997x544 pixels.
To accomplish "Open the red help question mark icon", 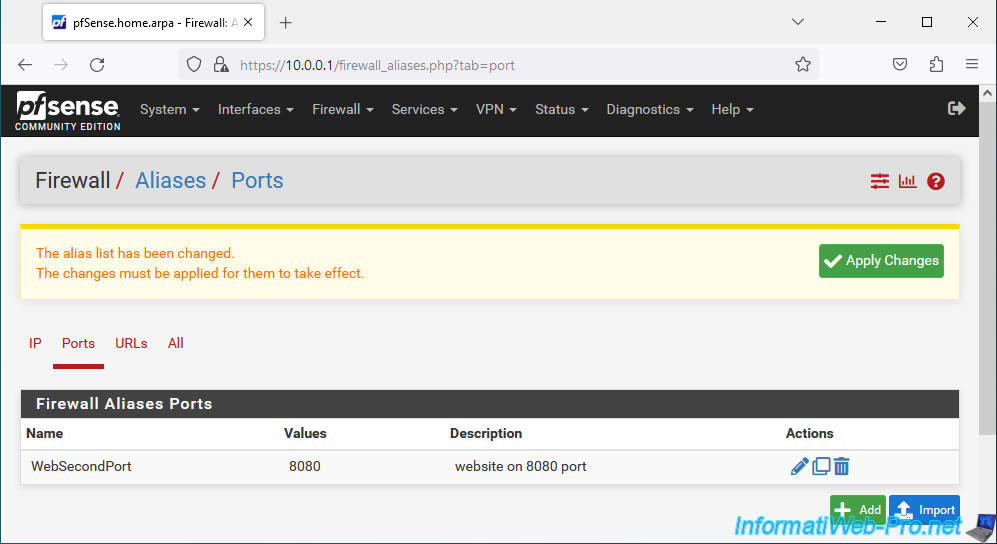I will click(935, 182).
